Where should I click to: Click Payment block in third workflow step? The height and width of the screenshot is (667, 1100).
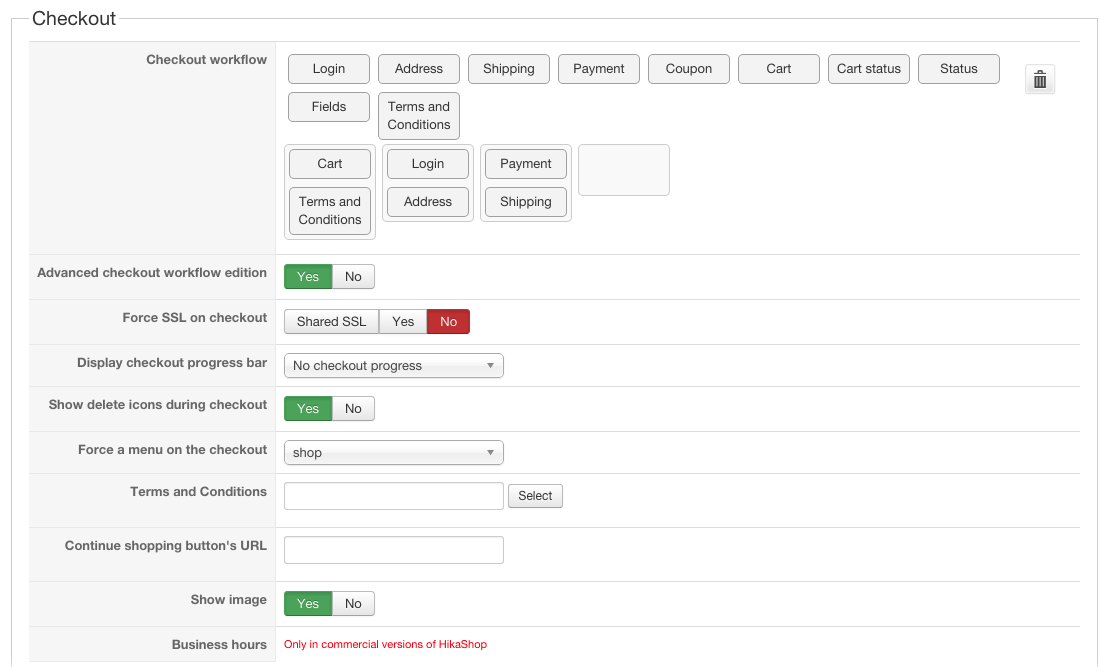[526, 164]
